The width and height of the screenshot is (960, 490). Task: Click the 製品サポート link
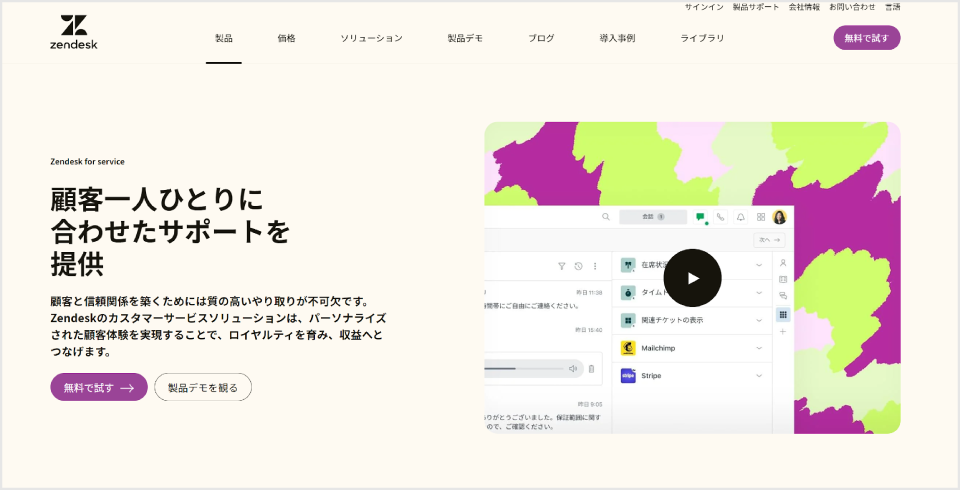coord(756,7)
